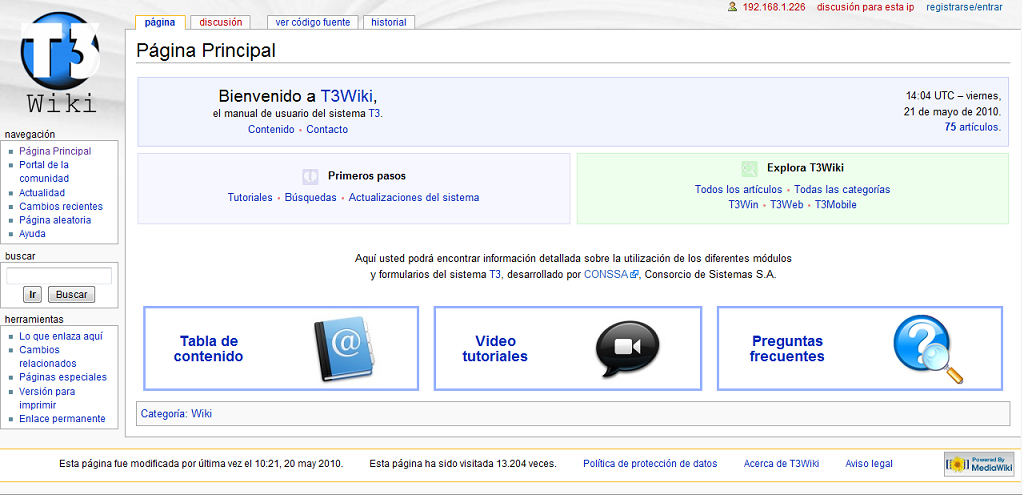Open Versión para imprimir link
Viewport: 1024px width, 495px height.
click(x=47, y=398)
